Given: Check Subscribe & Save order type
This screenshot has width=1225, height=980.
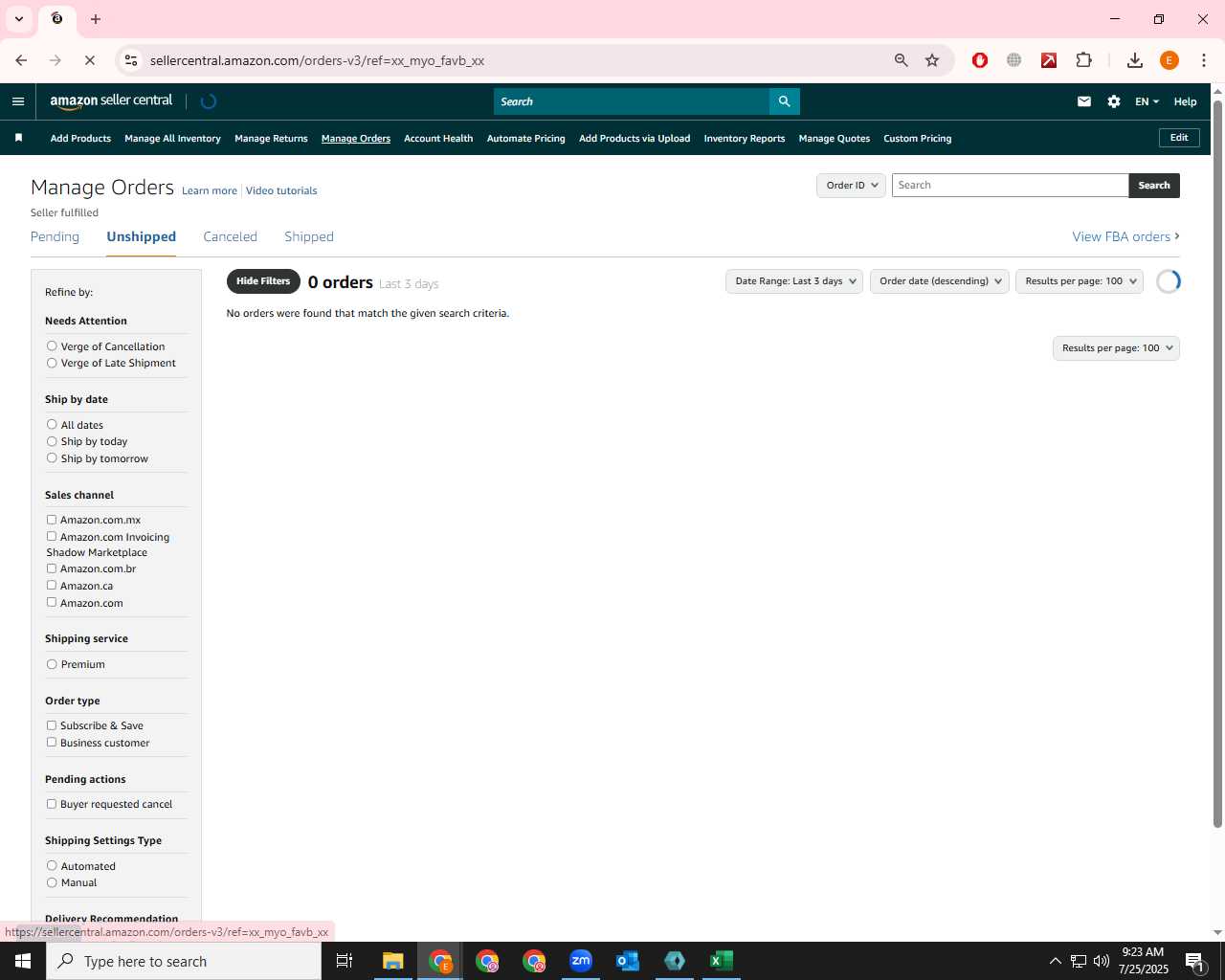Looking at the screenshot, I should tap(52, 725).
